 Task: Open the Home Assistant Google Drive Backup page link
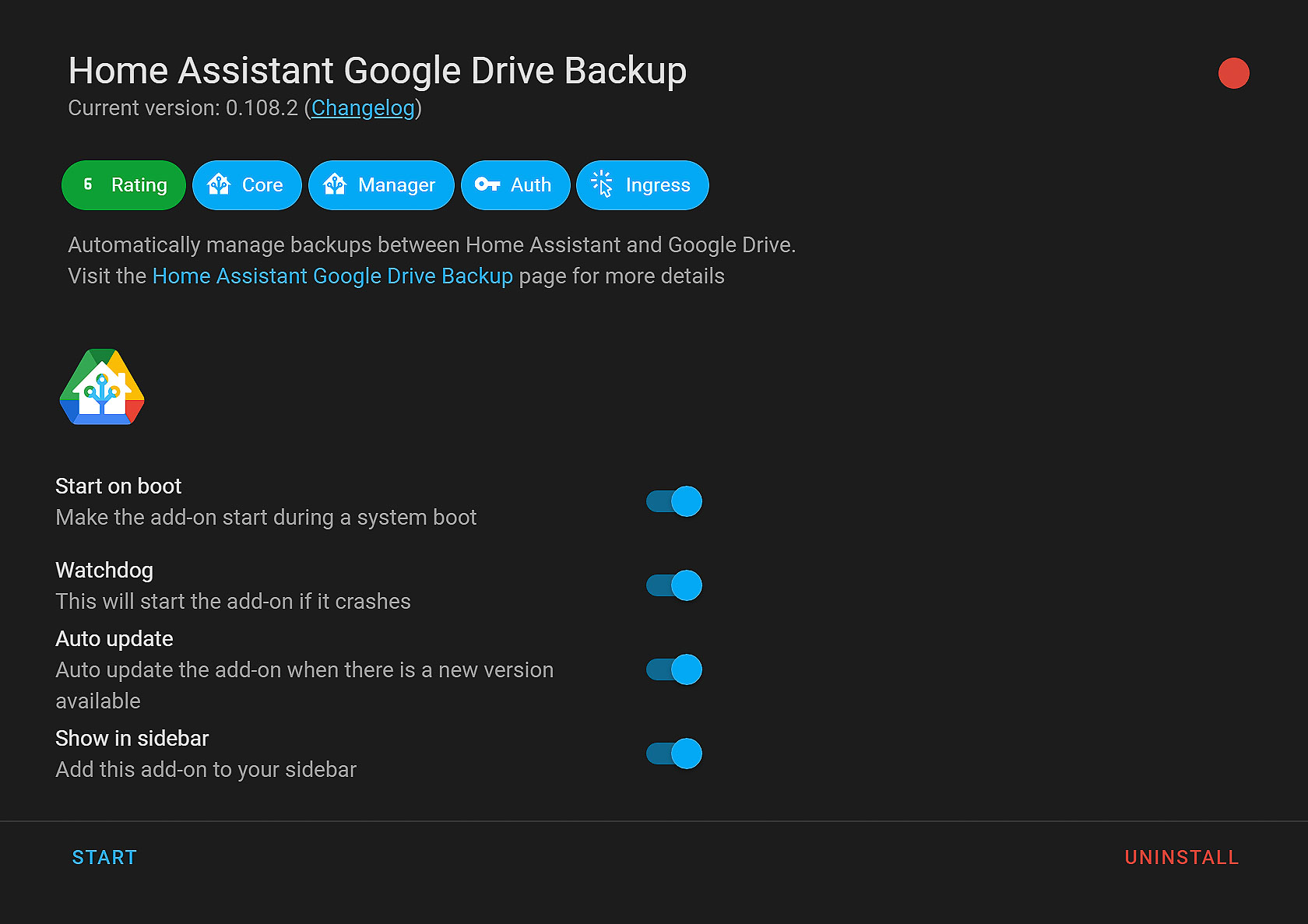[332, 276]
